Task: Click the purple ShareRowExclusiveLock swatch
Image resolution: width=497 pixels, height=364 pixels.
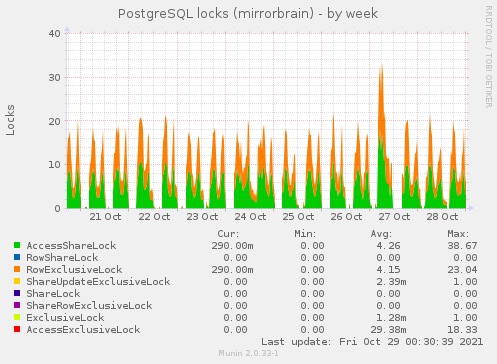Action: pyautogui.click(x=17, y=305)
